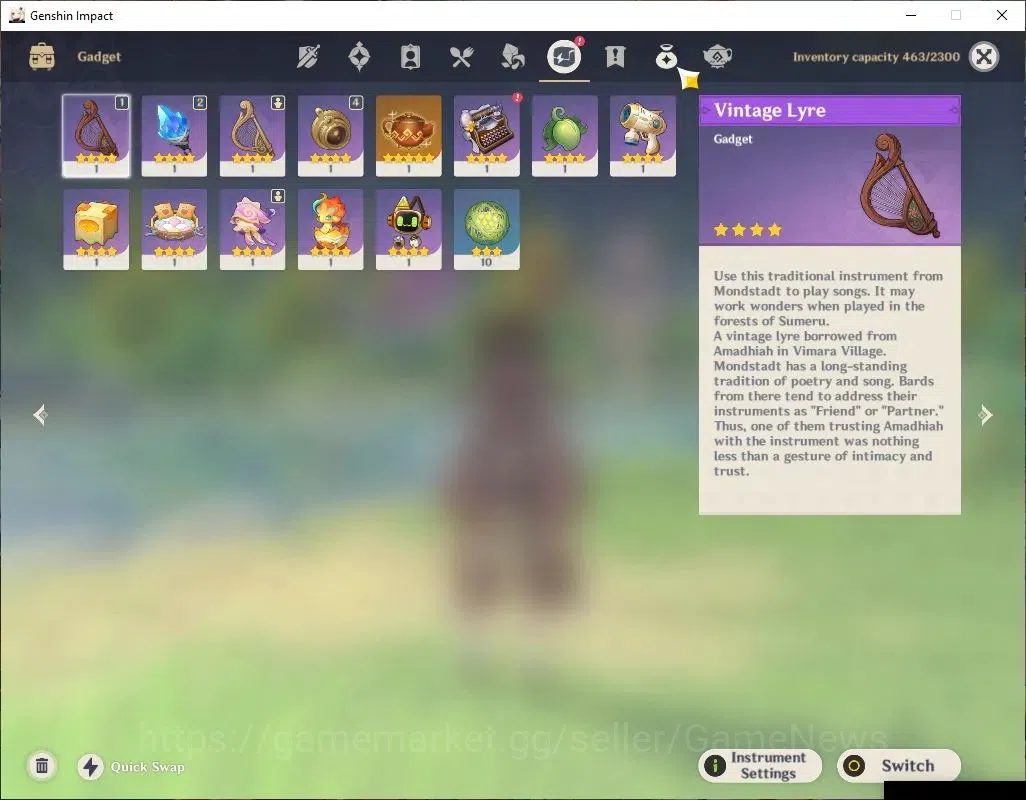Select the typewriter gadget with red alert

point(486,135)
